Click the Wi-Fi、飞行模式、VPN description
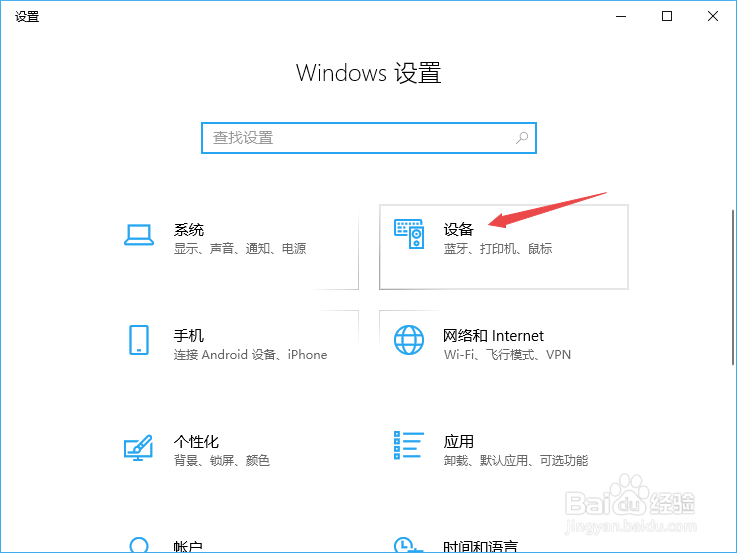This screenshot has height=553, width=737. click(x=507, y=355)
